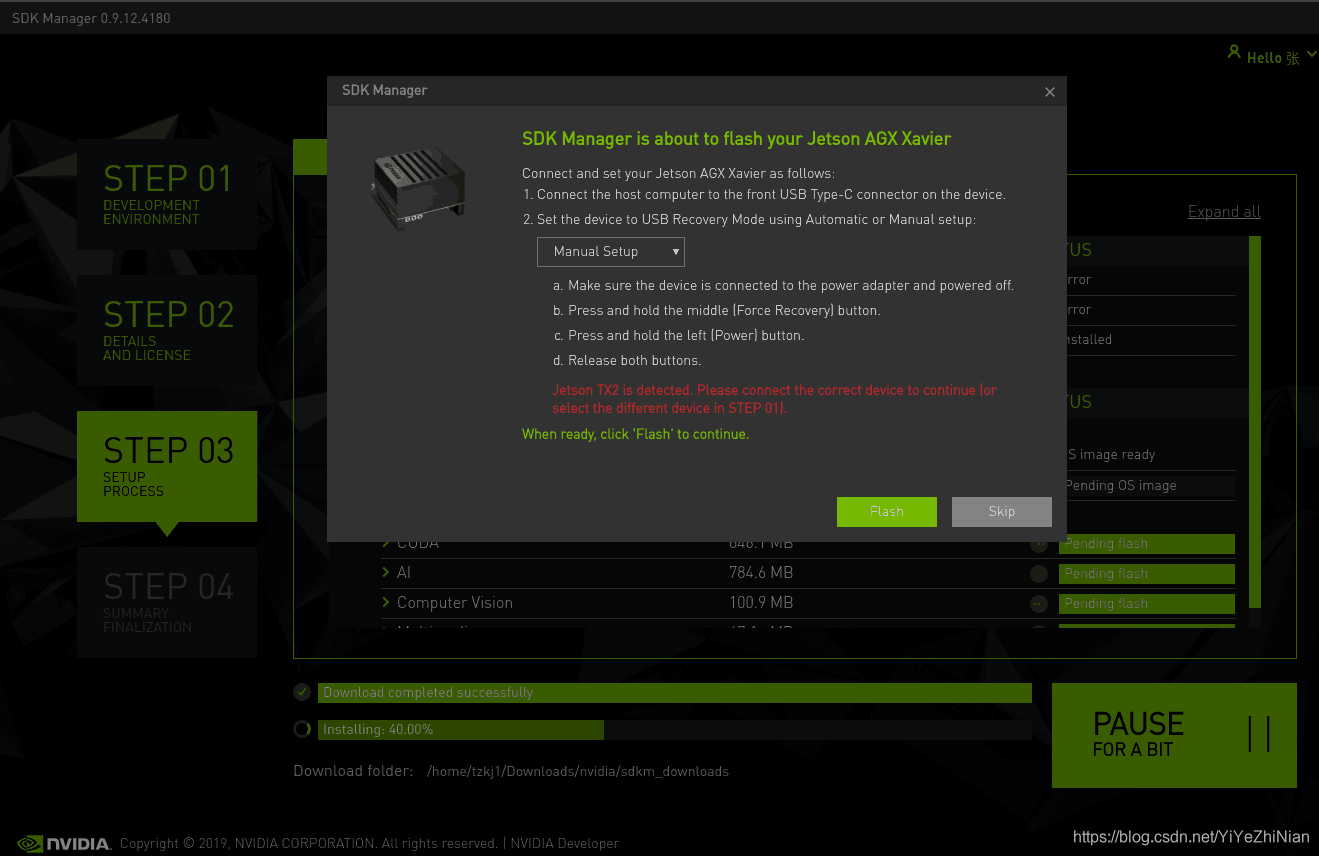
Task: Click the Flash button
Action: click(887, 512)
